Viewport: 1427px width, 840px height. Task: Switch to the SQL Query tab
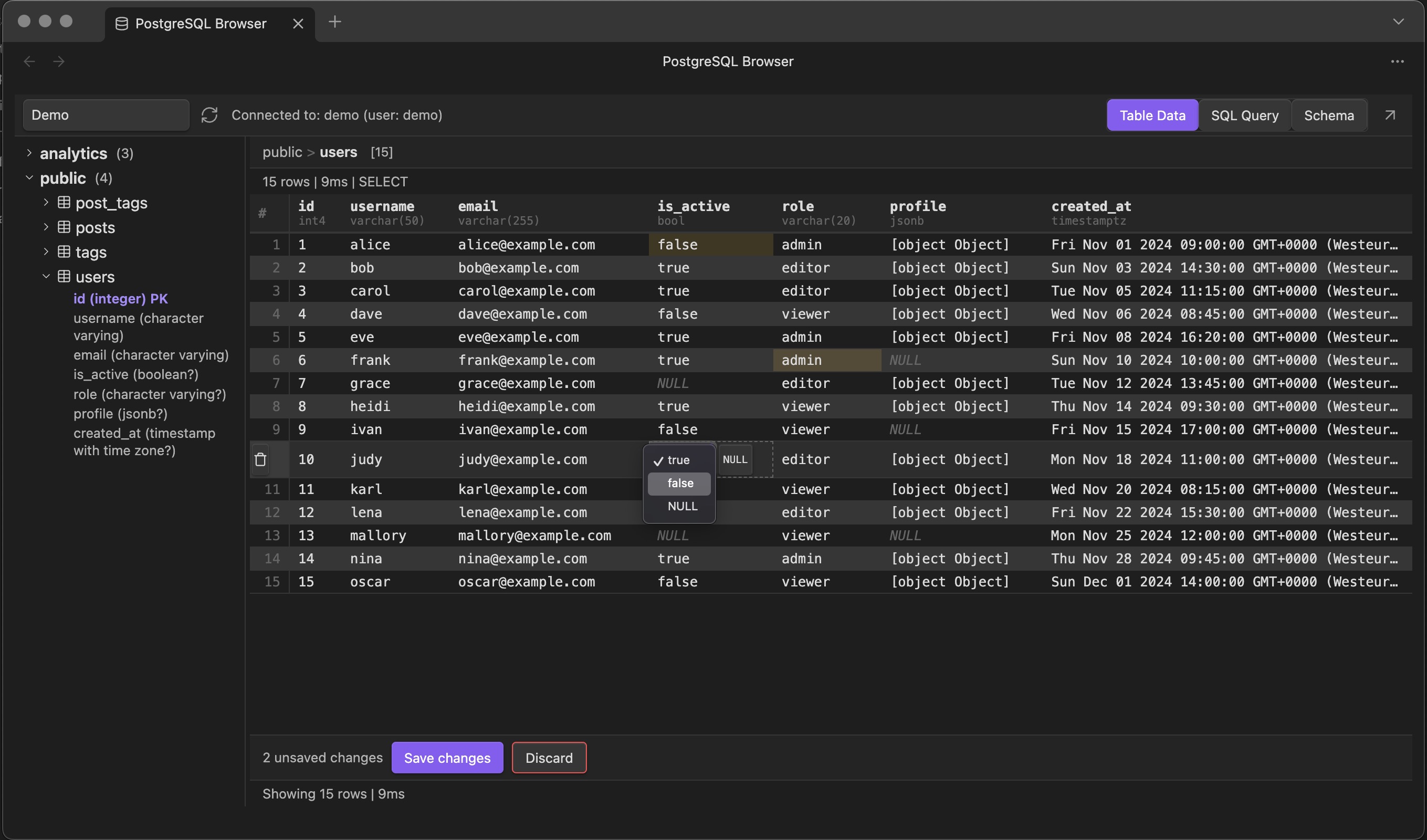tap(1244, 115)
